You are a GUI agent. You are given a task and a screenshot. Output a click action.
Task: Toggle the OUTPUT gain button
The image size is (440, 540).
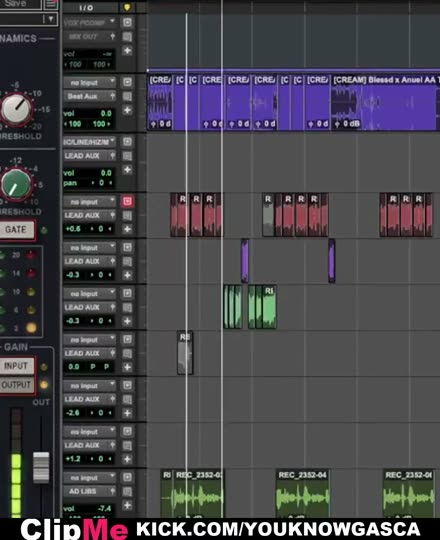[x=16, y=385]
